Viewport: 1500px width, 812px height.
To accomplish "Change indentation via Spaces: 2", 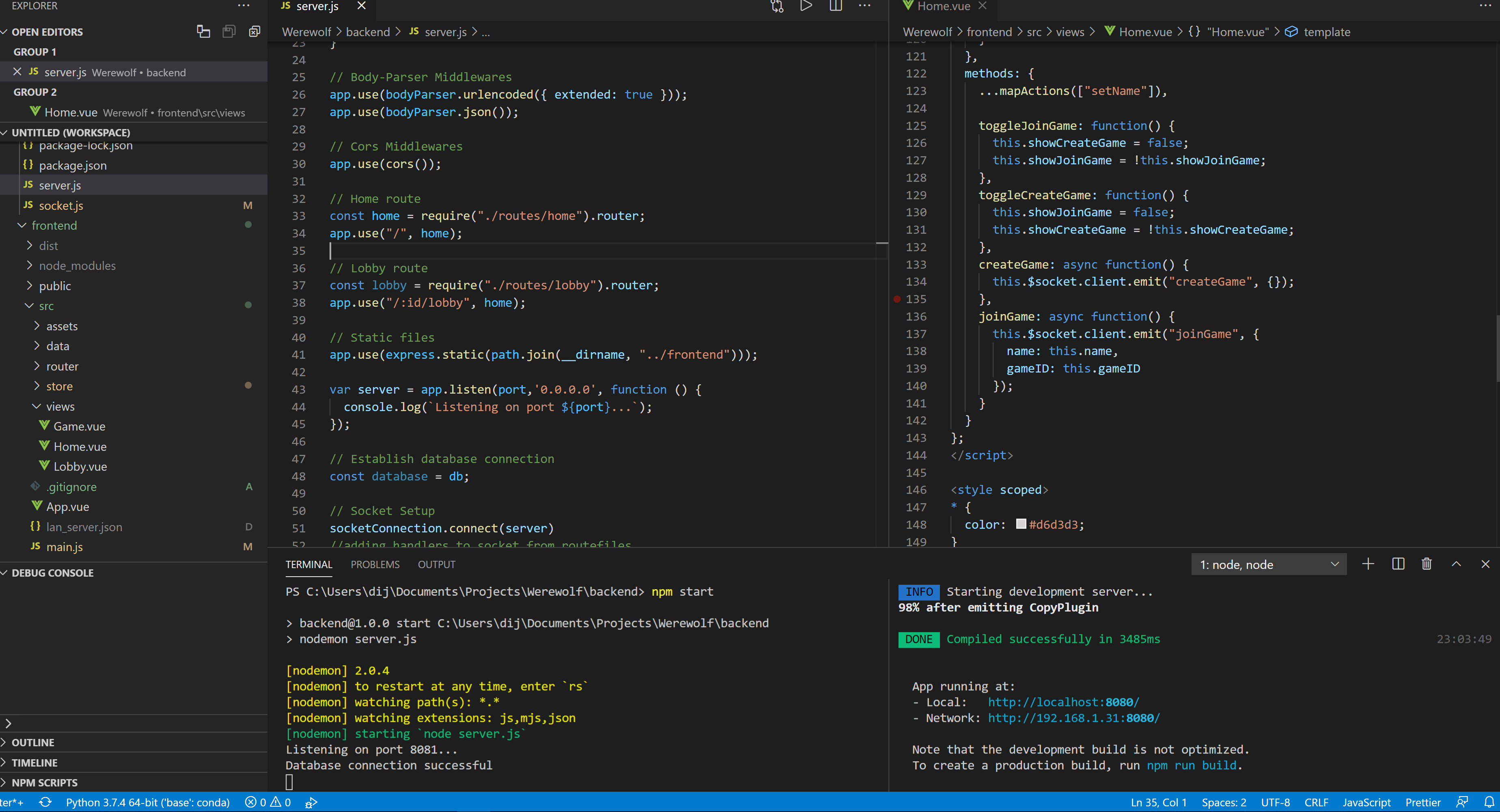I will tap(1224, 802).
